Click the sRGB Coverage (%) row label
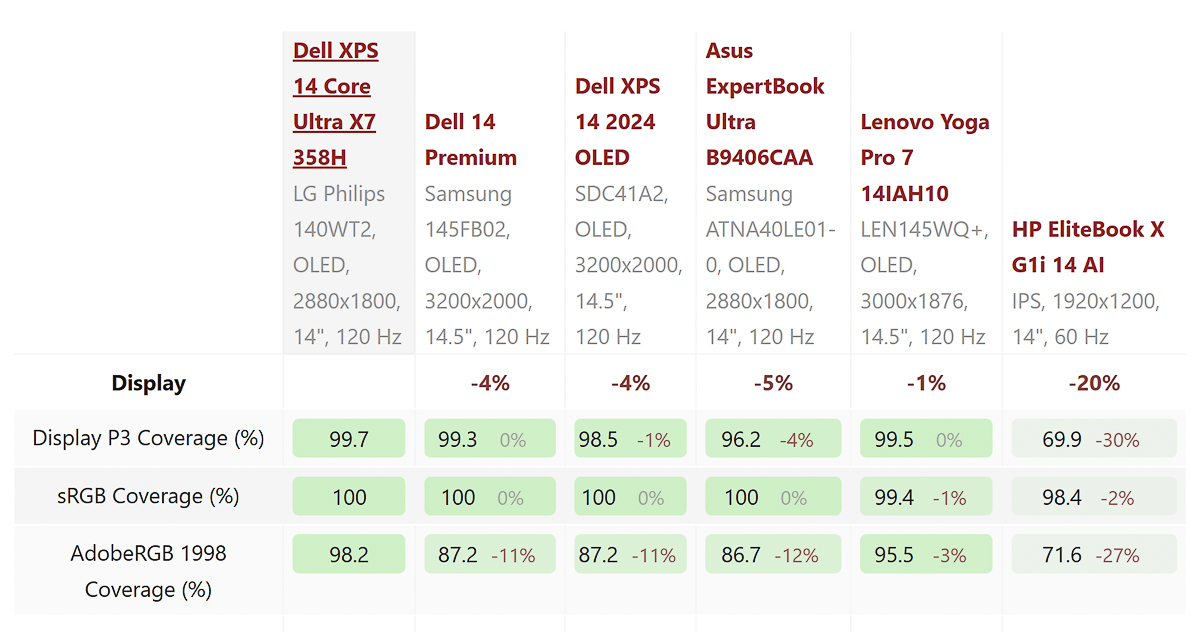This screenshot has width=1200, height=632. (148, 496)
